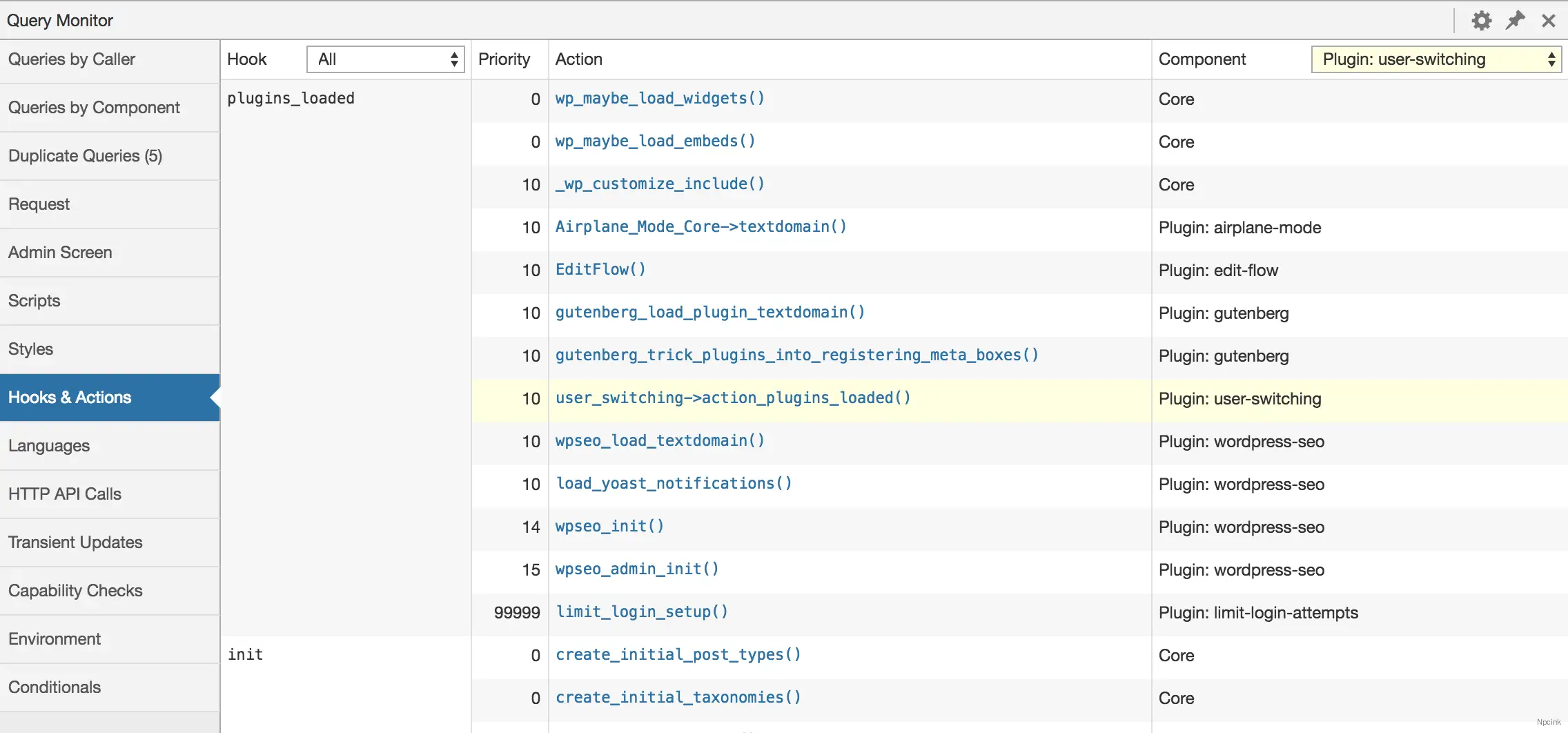Pin the Query Monitor panel

(1516, 20)
